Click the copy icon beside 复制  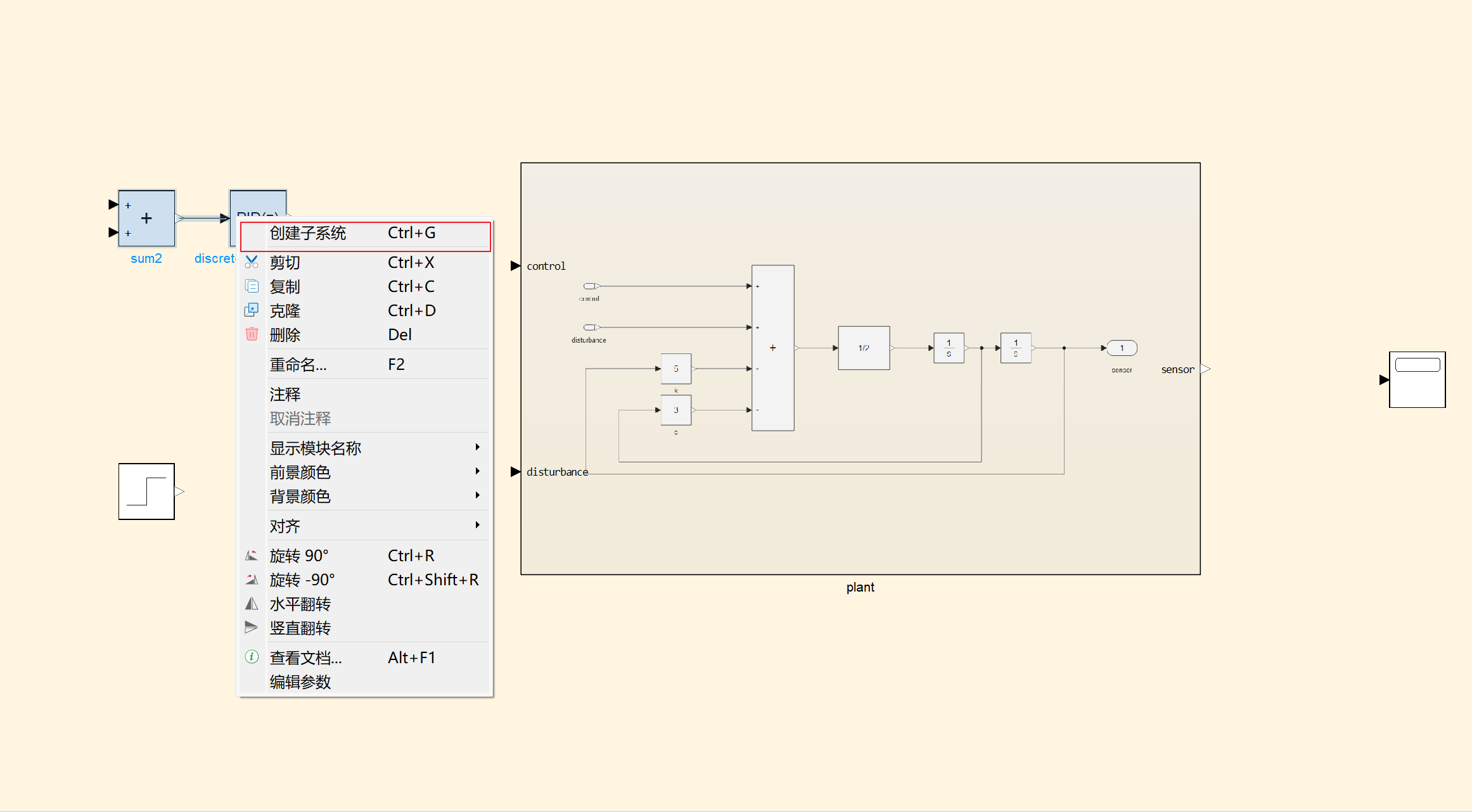click(x=252, y=286)
